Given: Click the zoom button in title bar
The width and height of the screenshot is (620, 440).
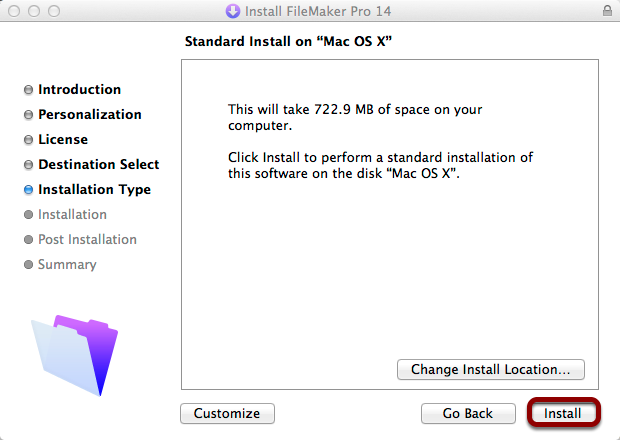Looking at the screenshot, I should click(54, 11).
